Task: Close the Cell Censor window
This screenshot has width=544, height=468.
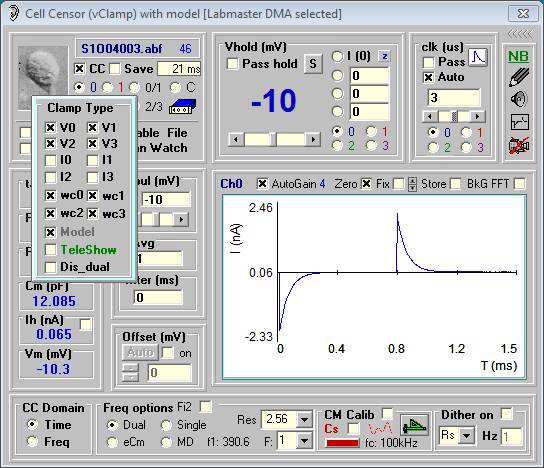Action: tap(523, 14)
